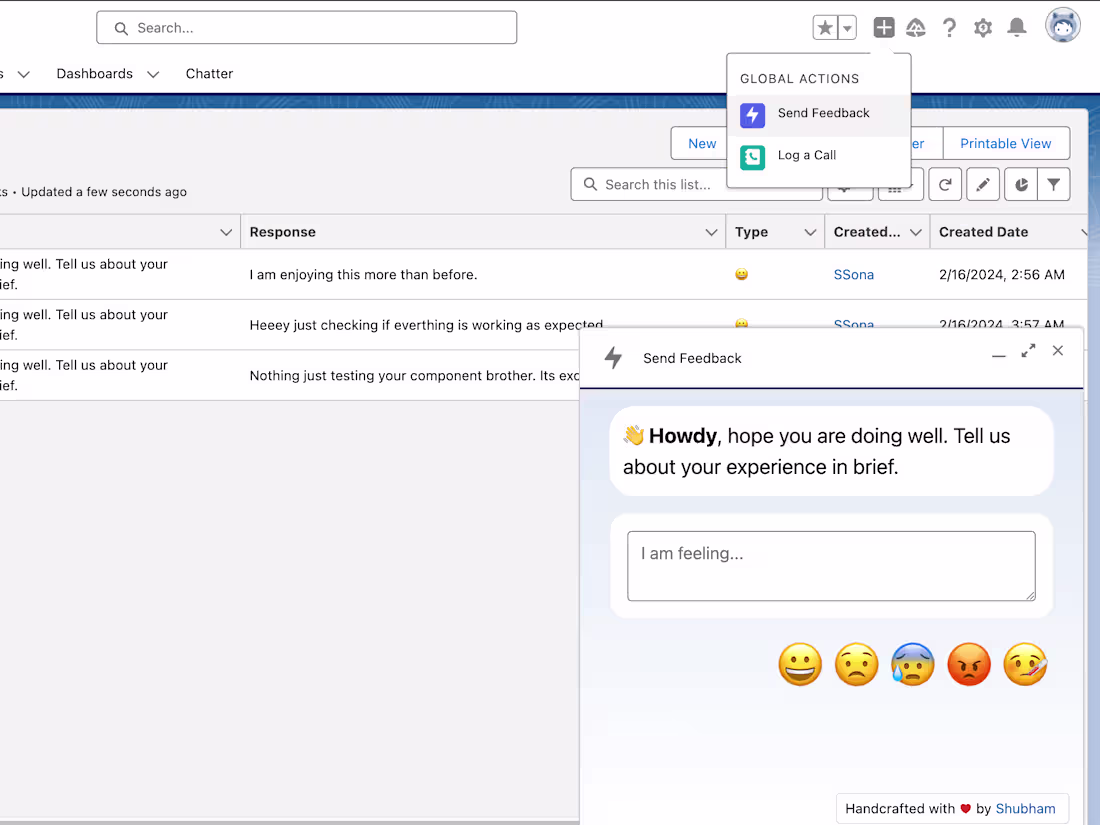
Task: View notifications via the bell icon
Action: pyautogui.click(x=1017, y=27)
